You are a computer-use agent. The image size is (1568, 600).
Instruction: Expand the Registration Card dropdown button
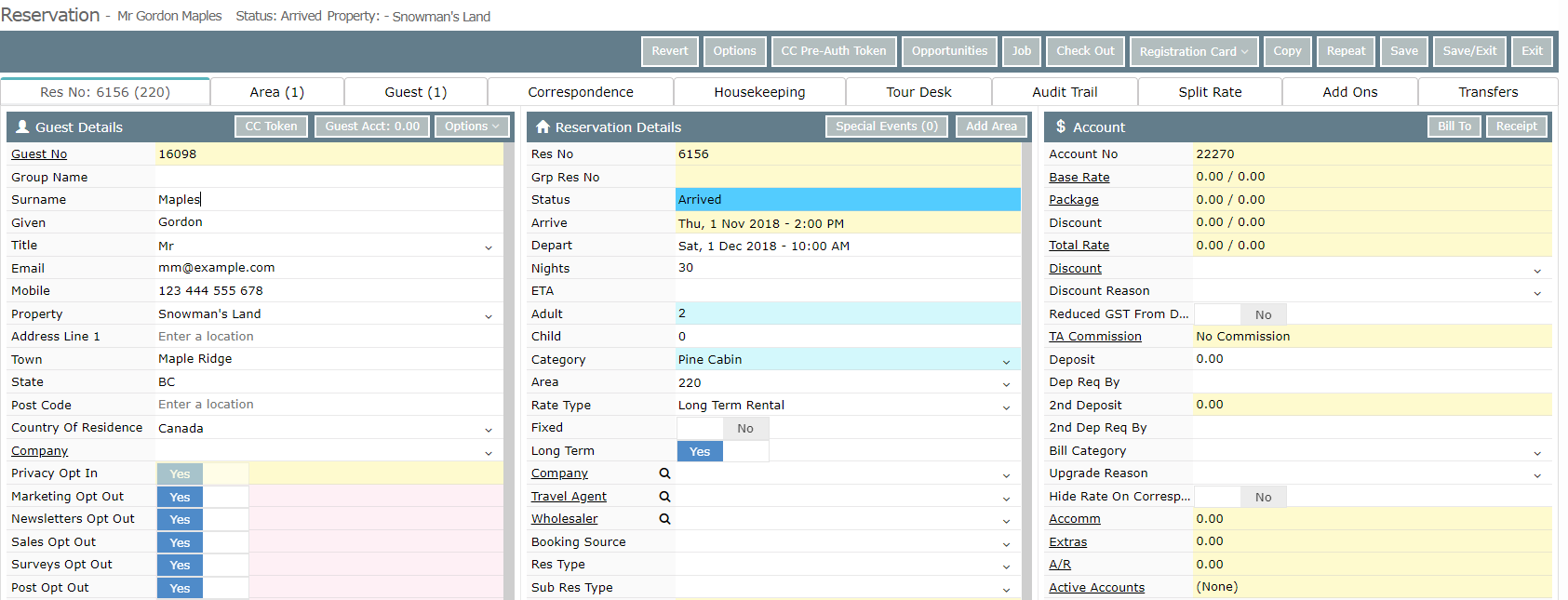click(x=1194, y=51)
